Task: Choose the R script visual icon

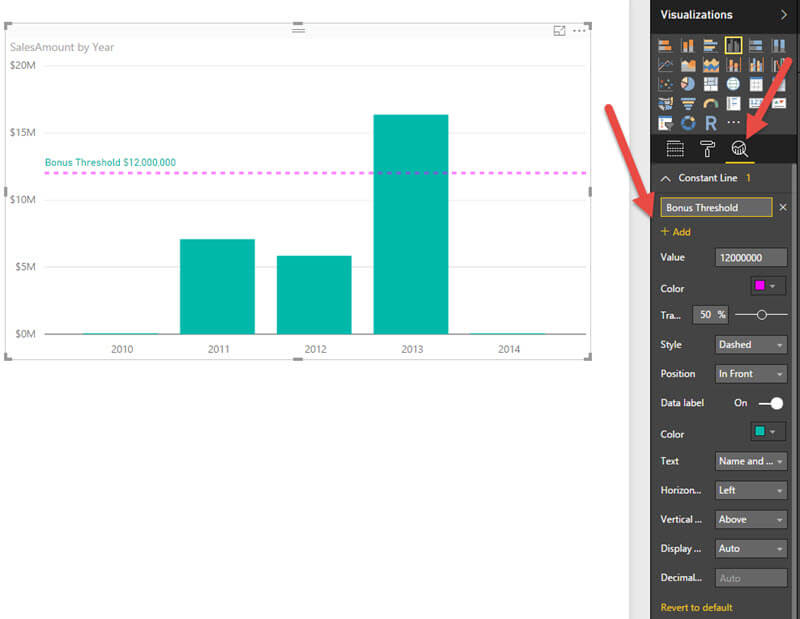Action: coord(711,123)
